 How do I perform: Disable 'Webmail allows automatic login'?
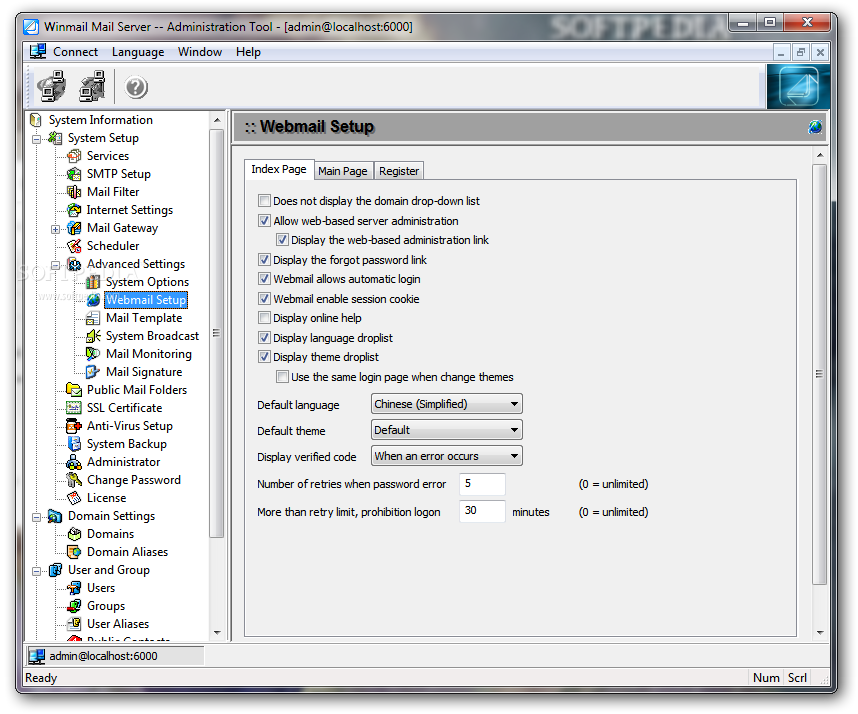[x=264, y=278]
